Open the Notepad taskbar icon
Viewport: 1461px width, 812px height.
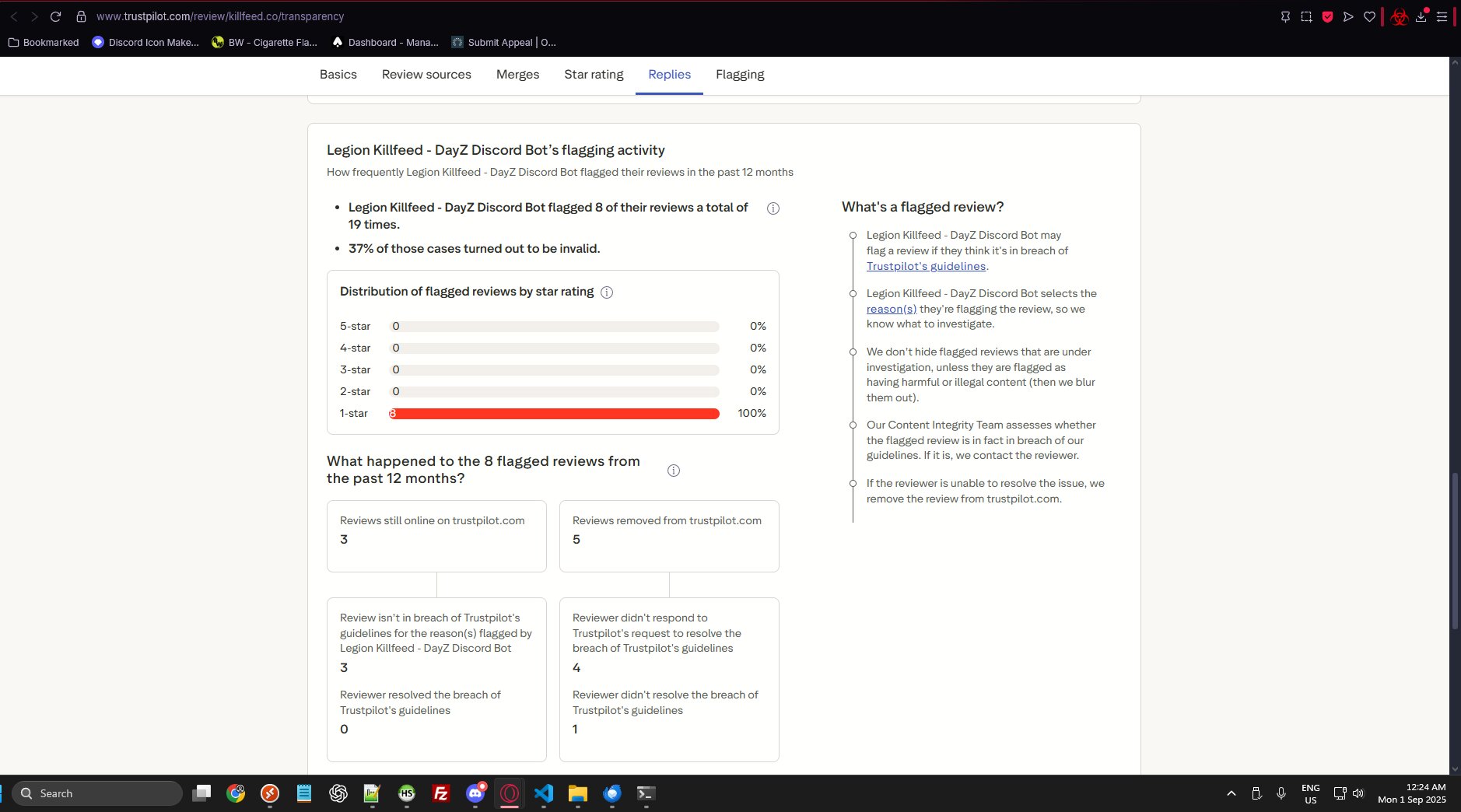304,793
